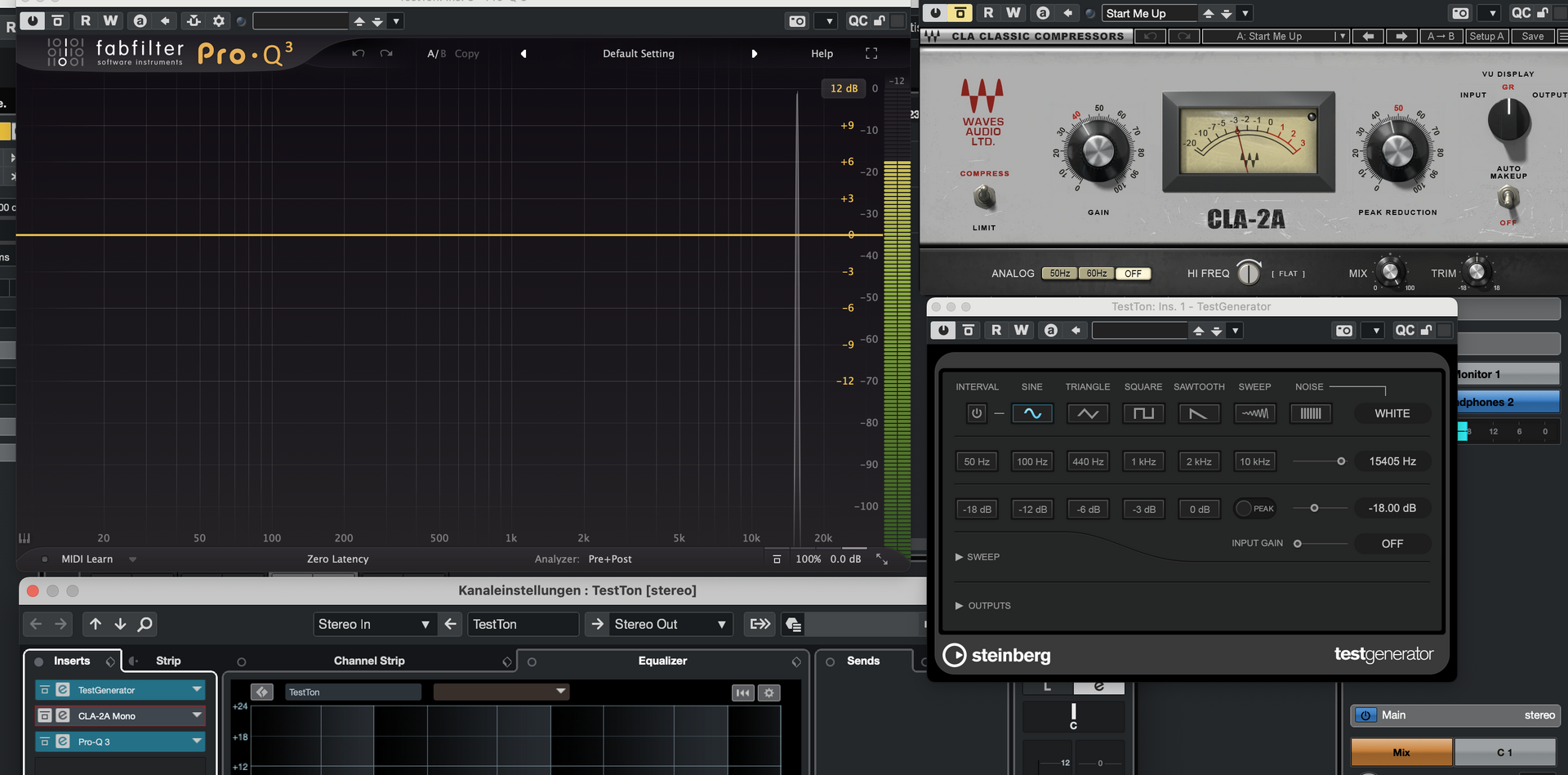
Task: Select the sine waveform in TestGenerator
Action: coord(1032,413)
